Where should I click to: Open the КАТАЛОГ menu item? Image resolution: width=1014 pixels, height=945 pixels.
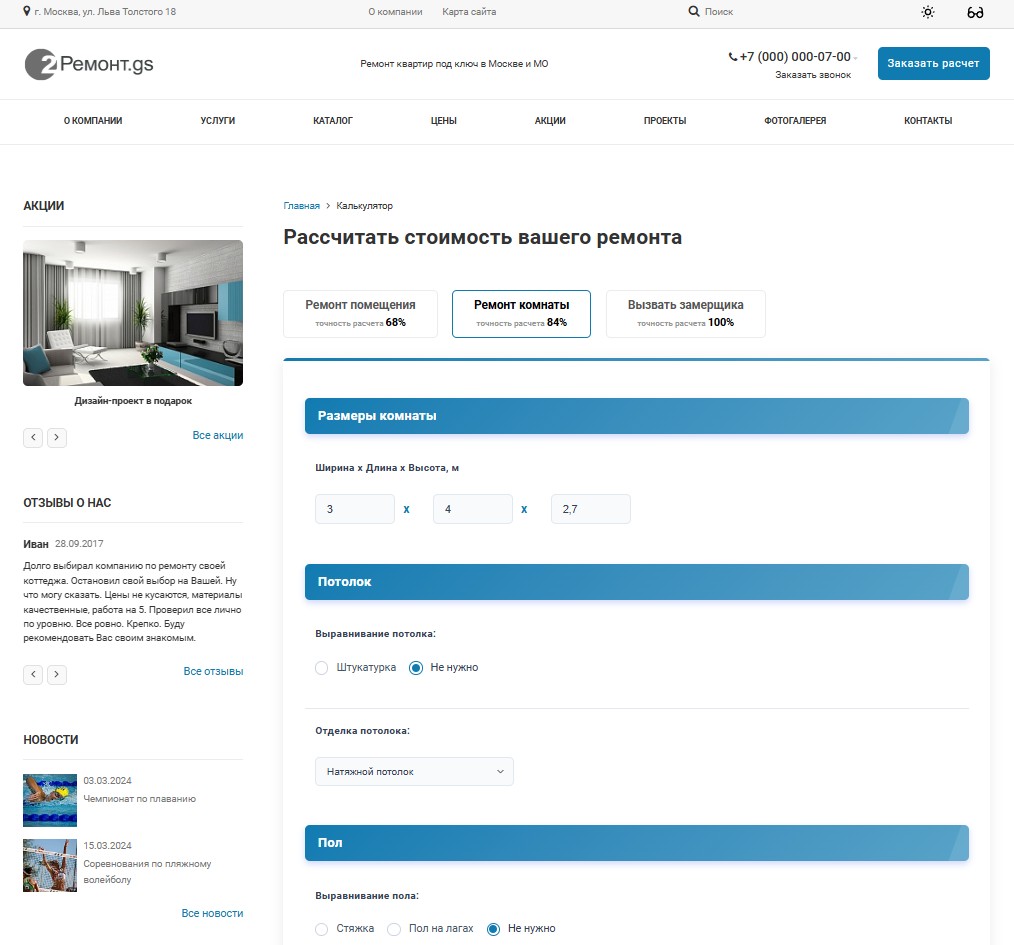tap(332, 120)
